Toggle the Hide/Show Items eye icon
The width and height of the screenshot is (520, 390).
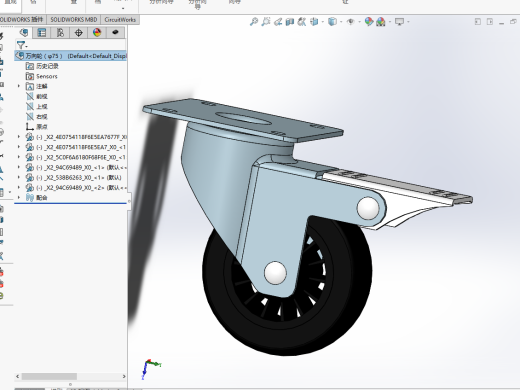tap(350, 22)
